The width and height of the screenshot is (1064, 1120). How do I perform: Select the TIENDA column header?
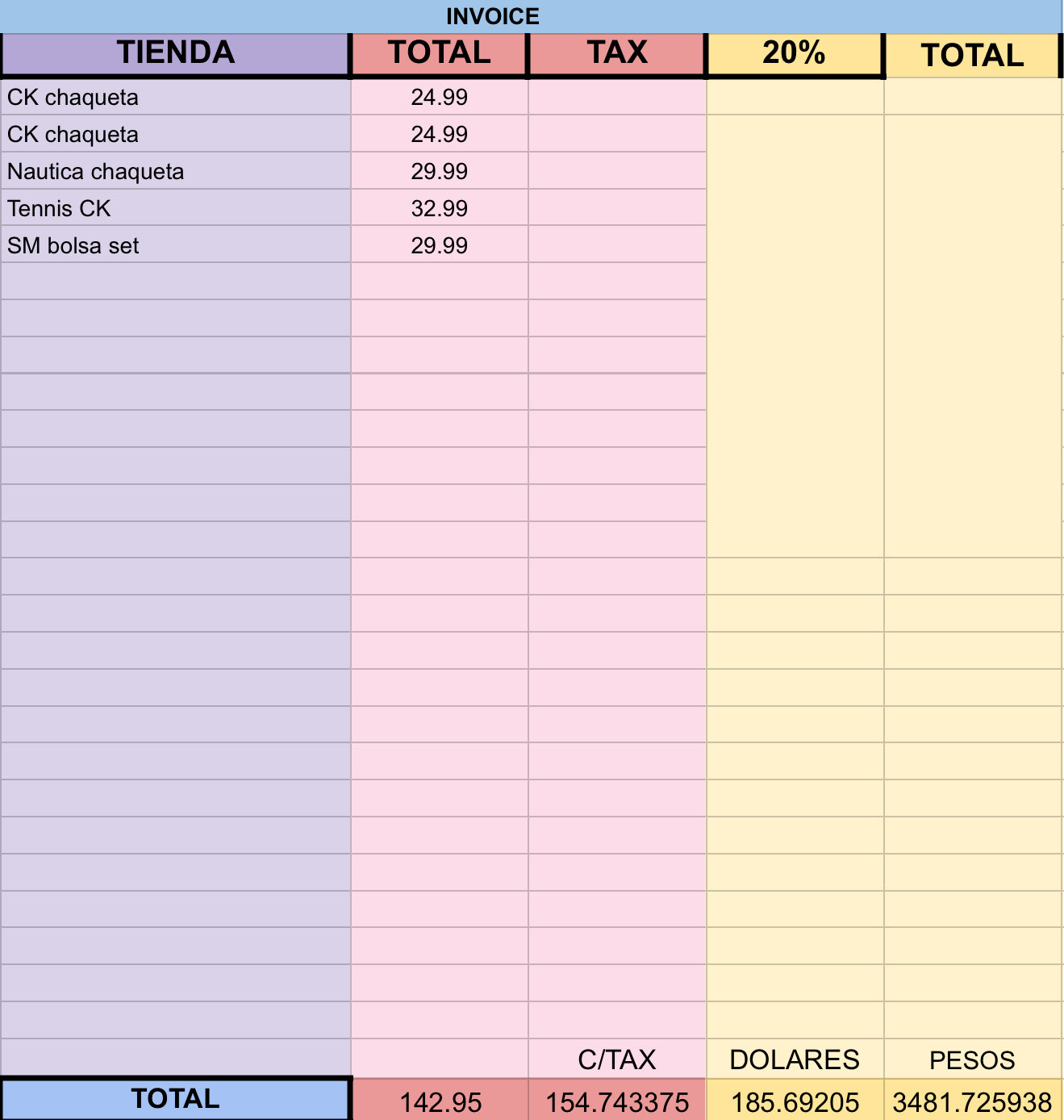point(176,53)
